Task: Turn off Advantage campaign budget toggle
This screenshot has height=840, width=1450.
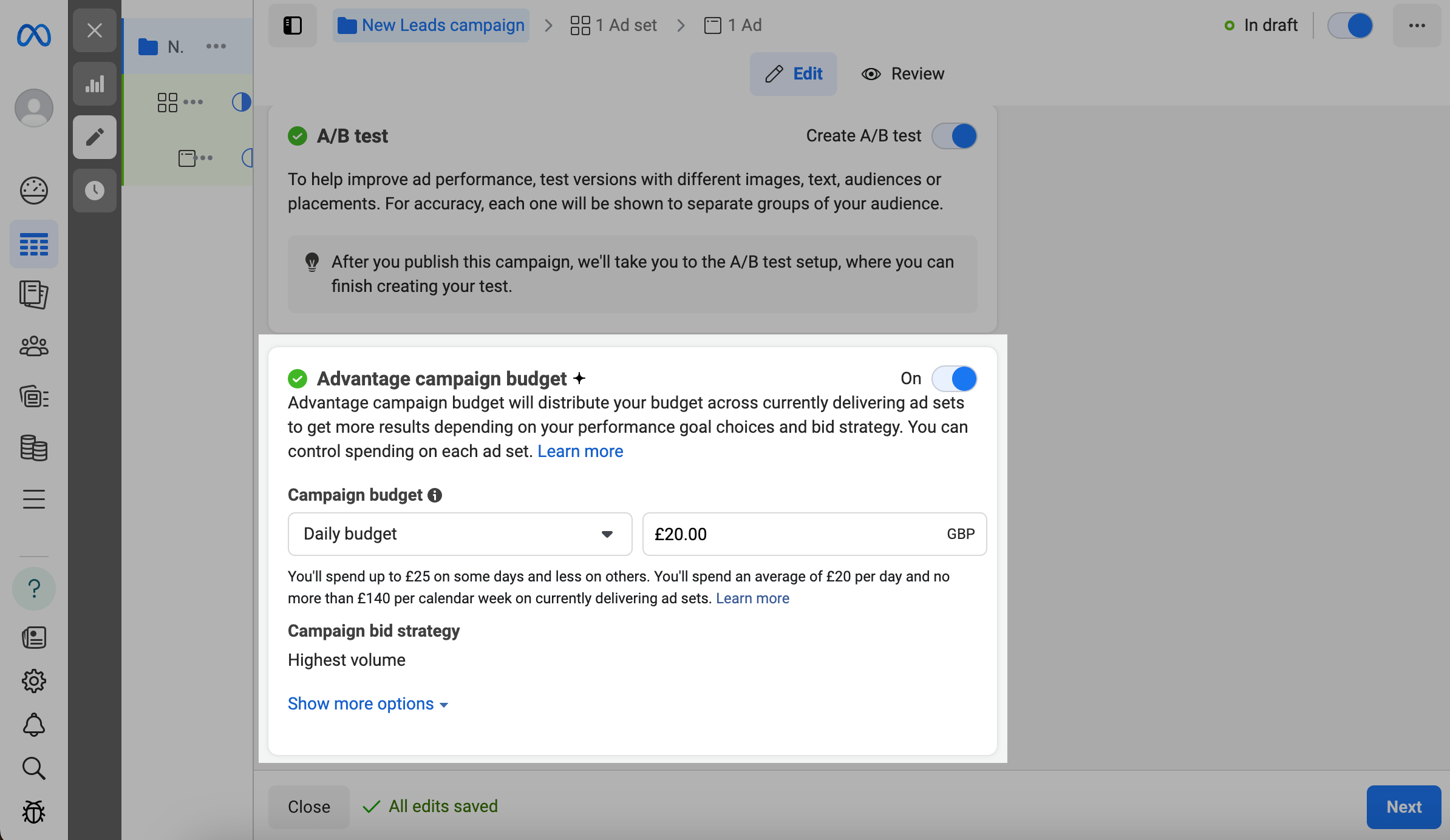Action: pos(955,379)
